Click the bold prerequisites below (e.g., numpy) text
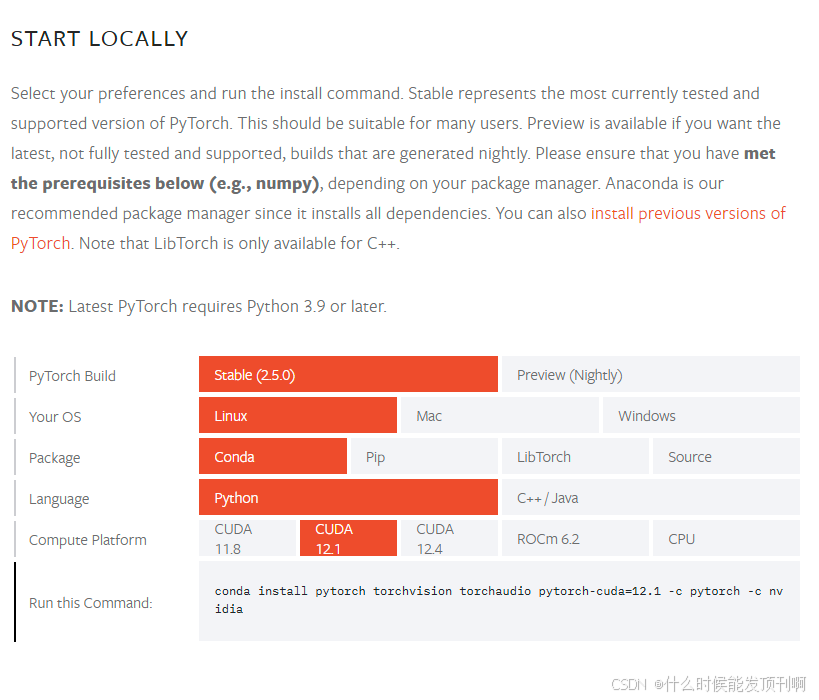 click(165, 183)
